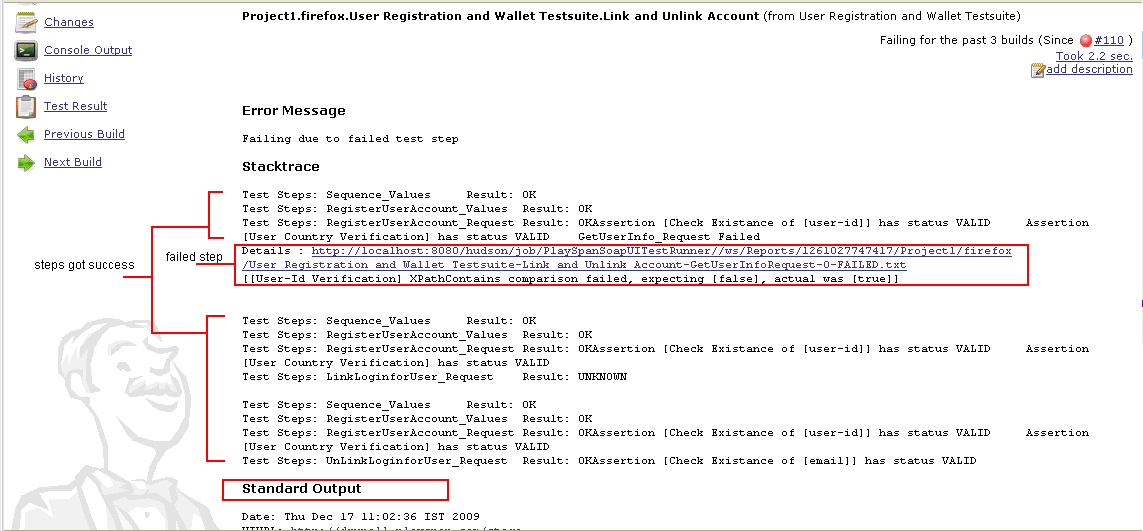Click the Previous Build left arrow icon

[26, 134]
